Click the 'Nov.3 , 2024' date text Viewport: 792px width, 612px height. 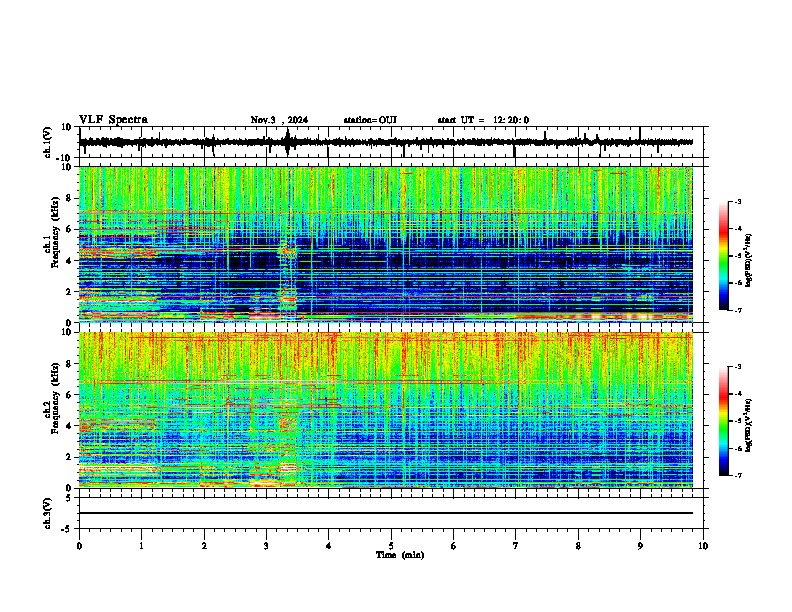click(279, 120)
